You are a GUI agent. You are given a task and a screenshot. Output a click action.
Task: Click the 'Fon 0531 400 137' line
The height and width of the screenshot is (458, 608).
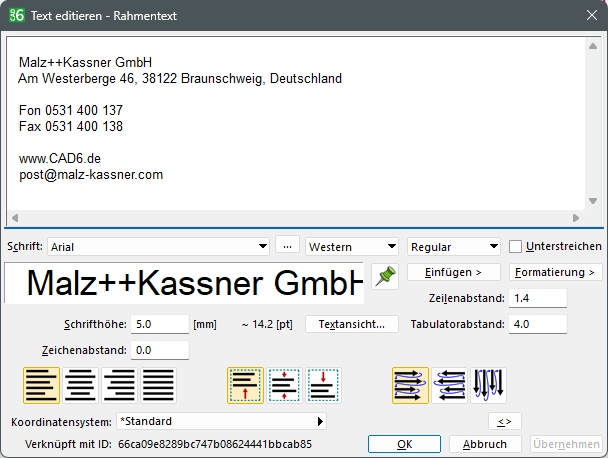pos(71,111)
